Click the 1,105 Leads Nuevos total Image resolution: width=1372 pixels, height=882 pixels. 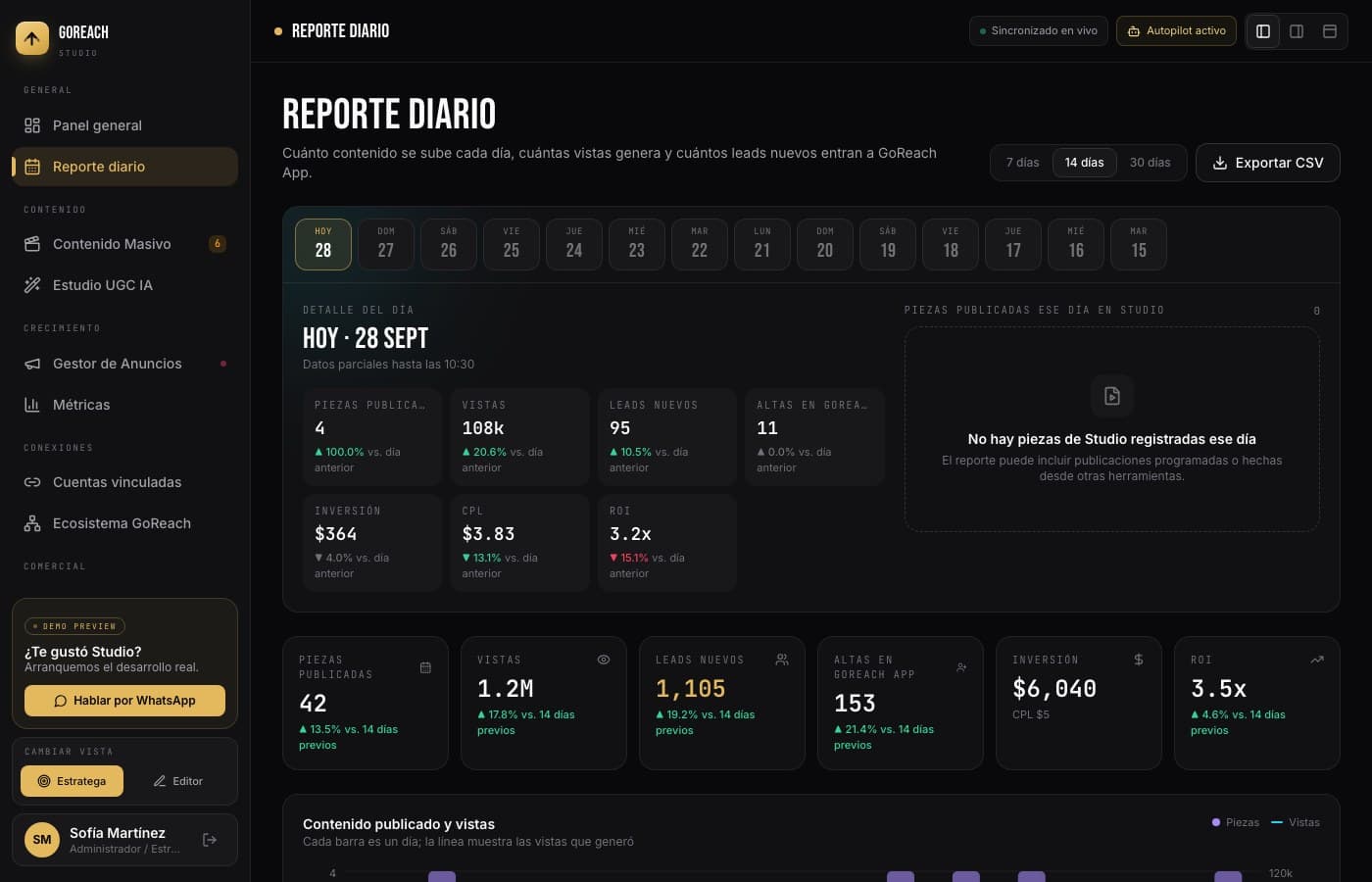[691, 689]
